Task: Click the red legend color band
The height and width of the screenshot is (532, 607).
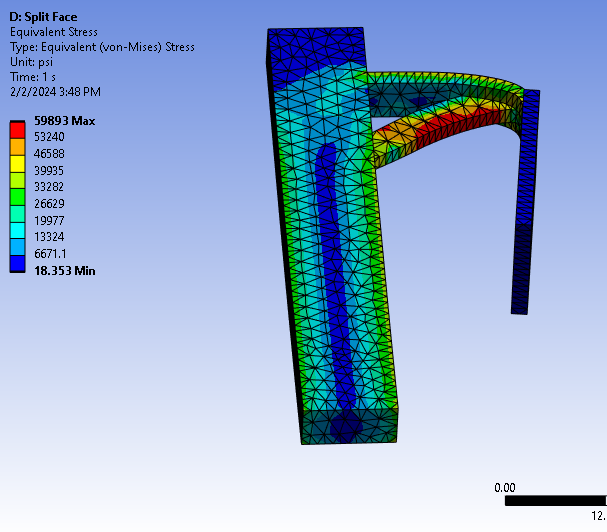Action: (17, 130)
